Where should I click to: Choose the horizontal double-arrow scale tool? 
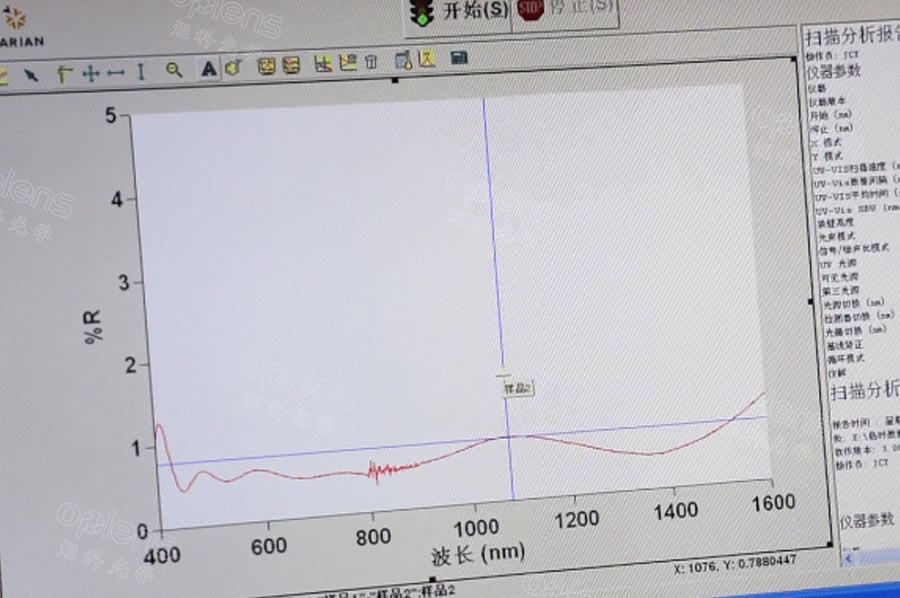click(x=115, y=72)
